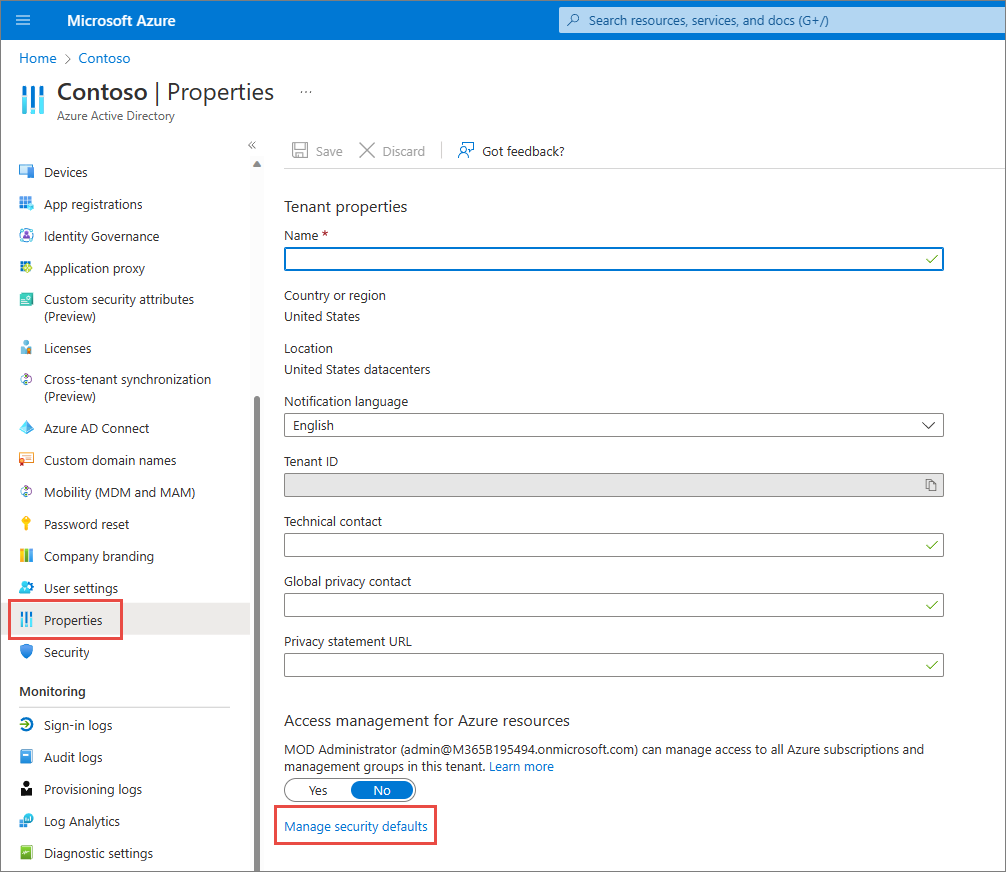Image resolution: width=1006 pixels, height=872 pixels.
Task: Click the Azure AD Connect icon
Action: coord(26,427)
